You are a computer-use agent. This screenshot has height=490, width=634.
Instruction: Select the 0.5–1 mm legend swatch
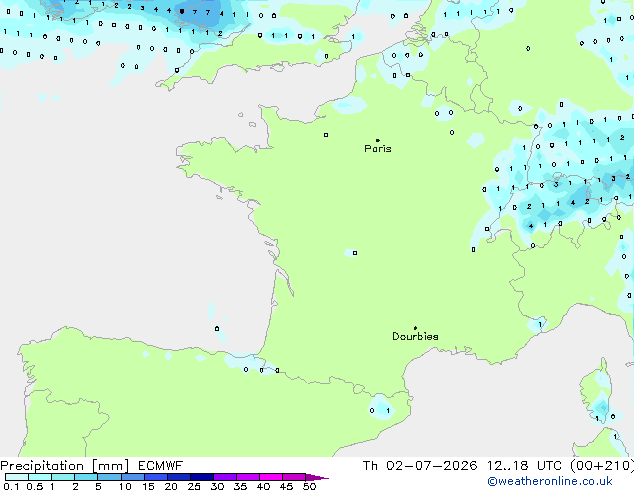click(40, 477)
